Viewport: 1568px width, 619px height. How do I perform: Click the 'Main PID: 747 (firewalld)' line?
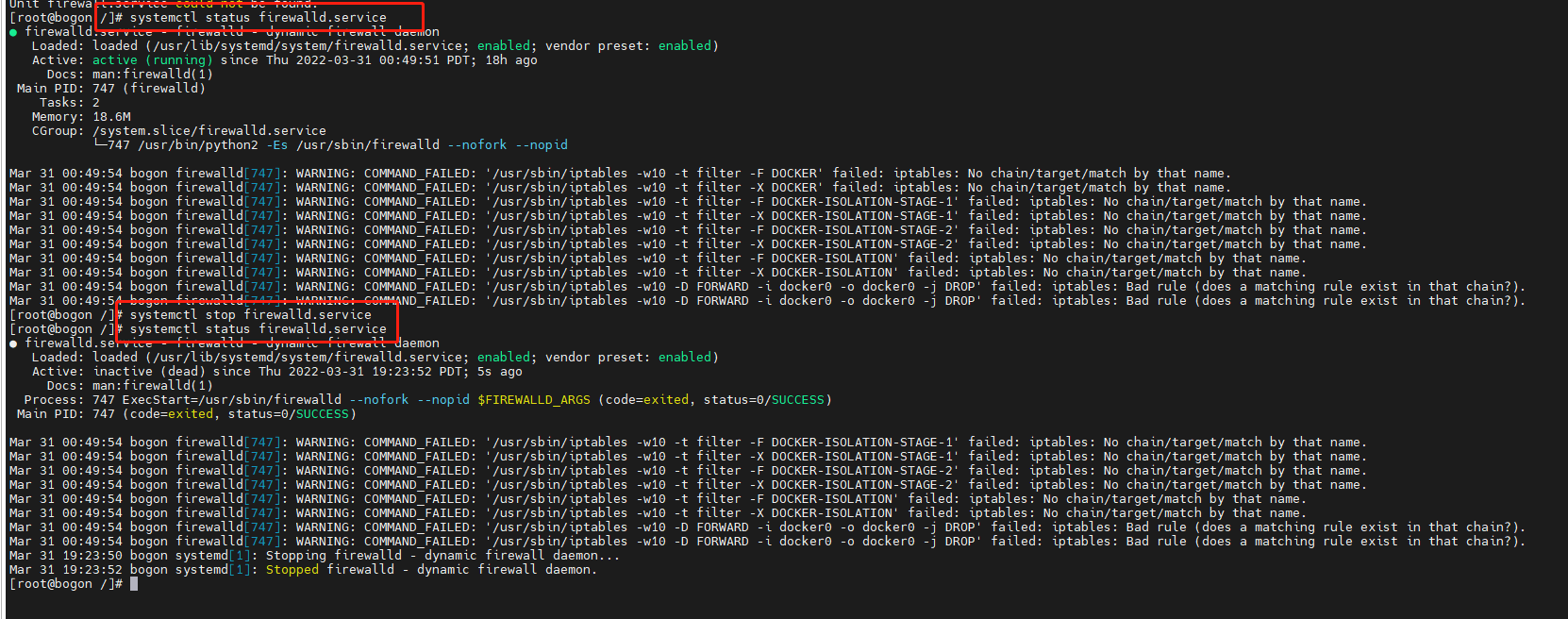[111, 89]
